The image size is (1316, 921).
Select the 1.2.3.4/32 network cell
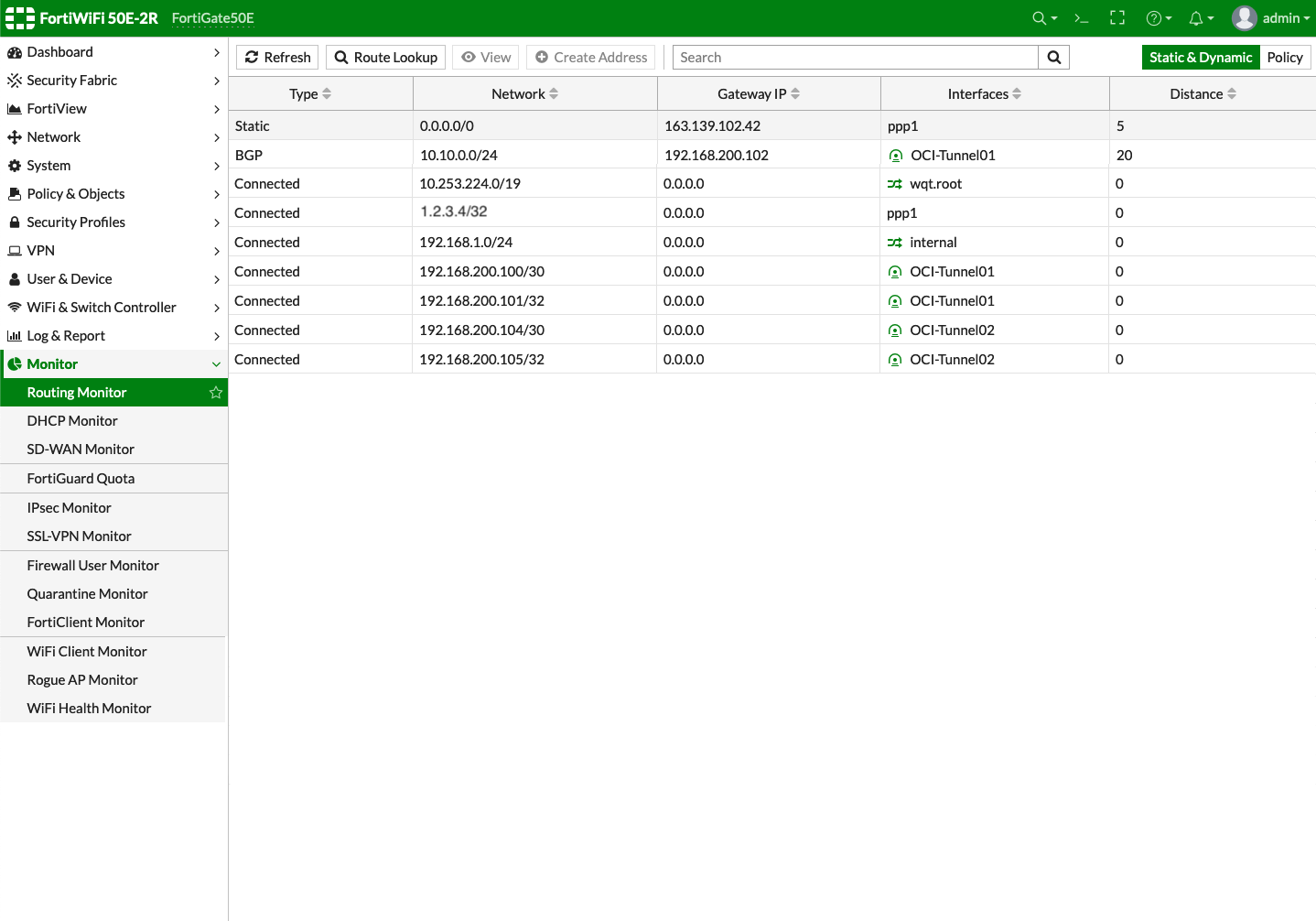pyautogui.click(x=534, y=212)
